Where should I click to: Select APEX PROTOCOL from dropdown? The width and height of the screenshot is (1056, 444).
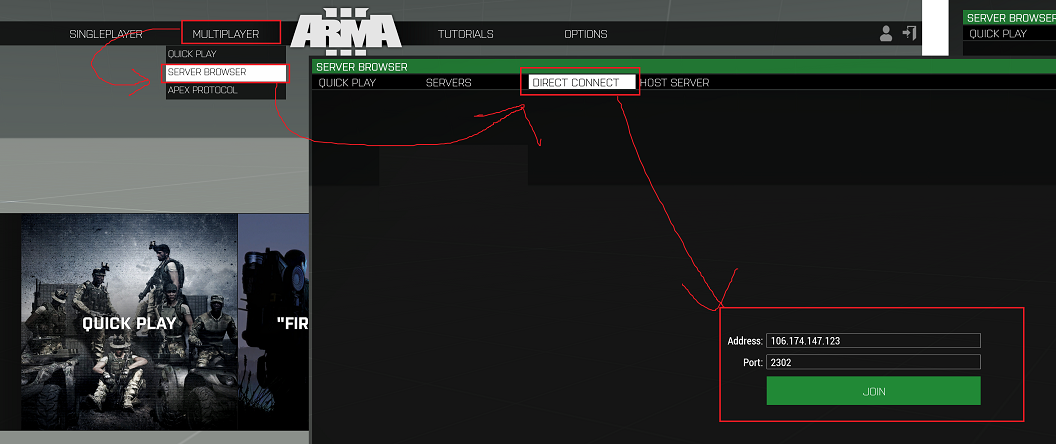coord(226,90)
